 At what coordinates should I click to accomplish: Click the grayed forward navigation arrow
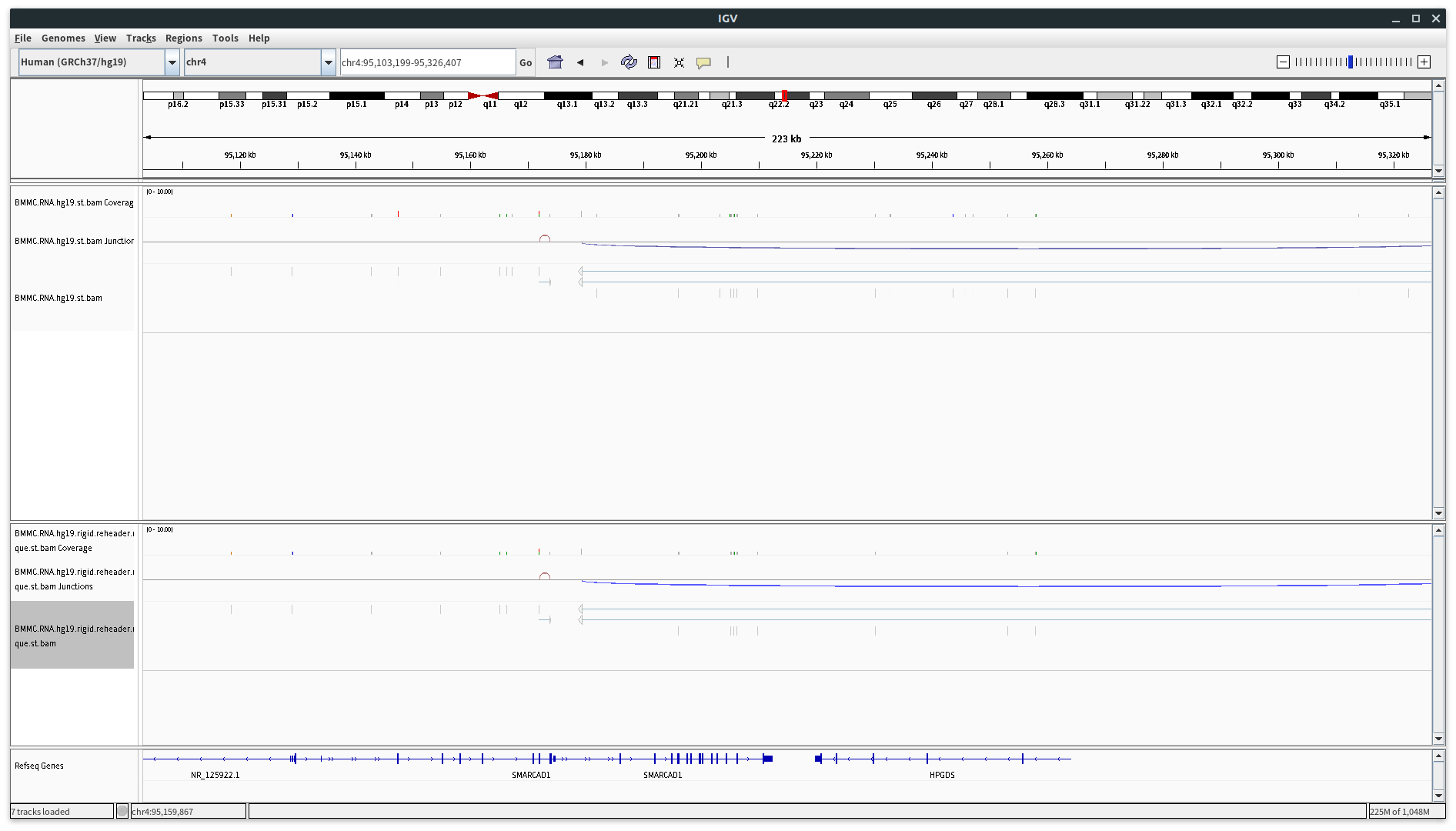tap(605, 62)
